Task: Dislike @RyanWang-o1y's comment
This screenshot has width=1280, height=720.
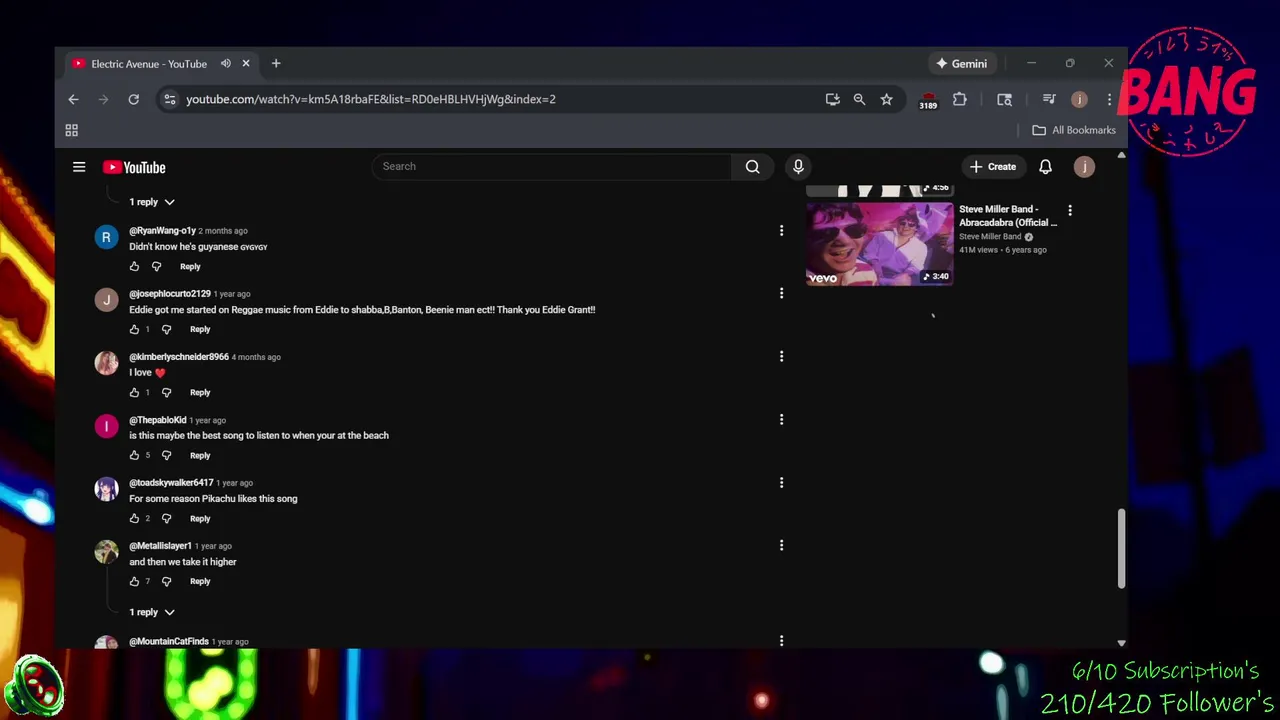Action: click(x=156, y=267)
